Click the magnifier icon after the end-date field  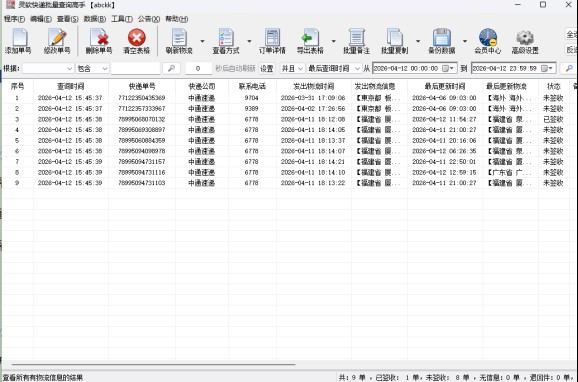(569, 69)
